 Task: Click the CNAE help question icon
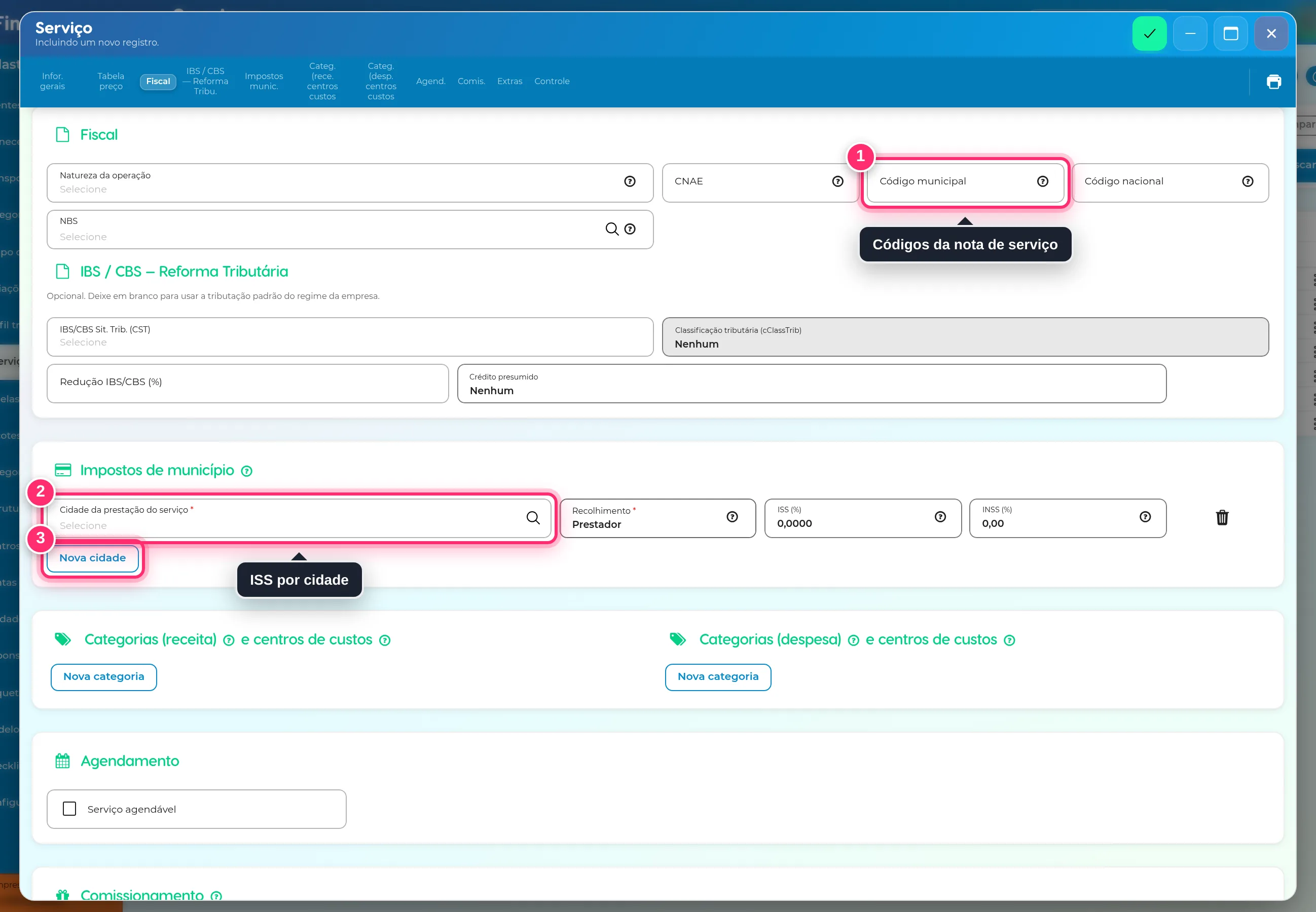pyautogui.click(x=837, y=181)
